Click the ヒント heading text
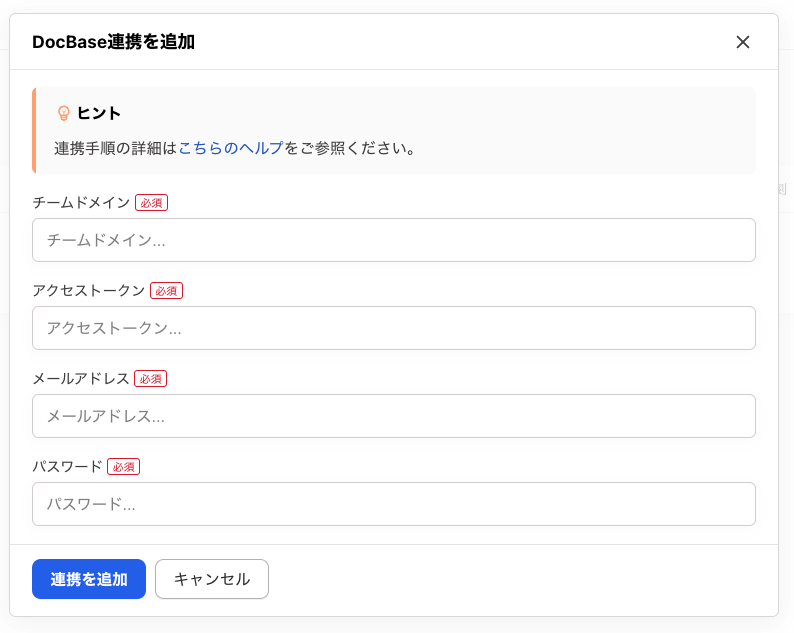Image resolution: width=794 pixels, height=633 pixels. pyautogui.click(x=99, y=113)
